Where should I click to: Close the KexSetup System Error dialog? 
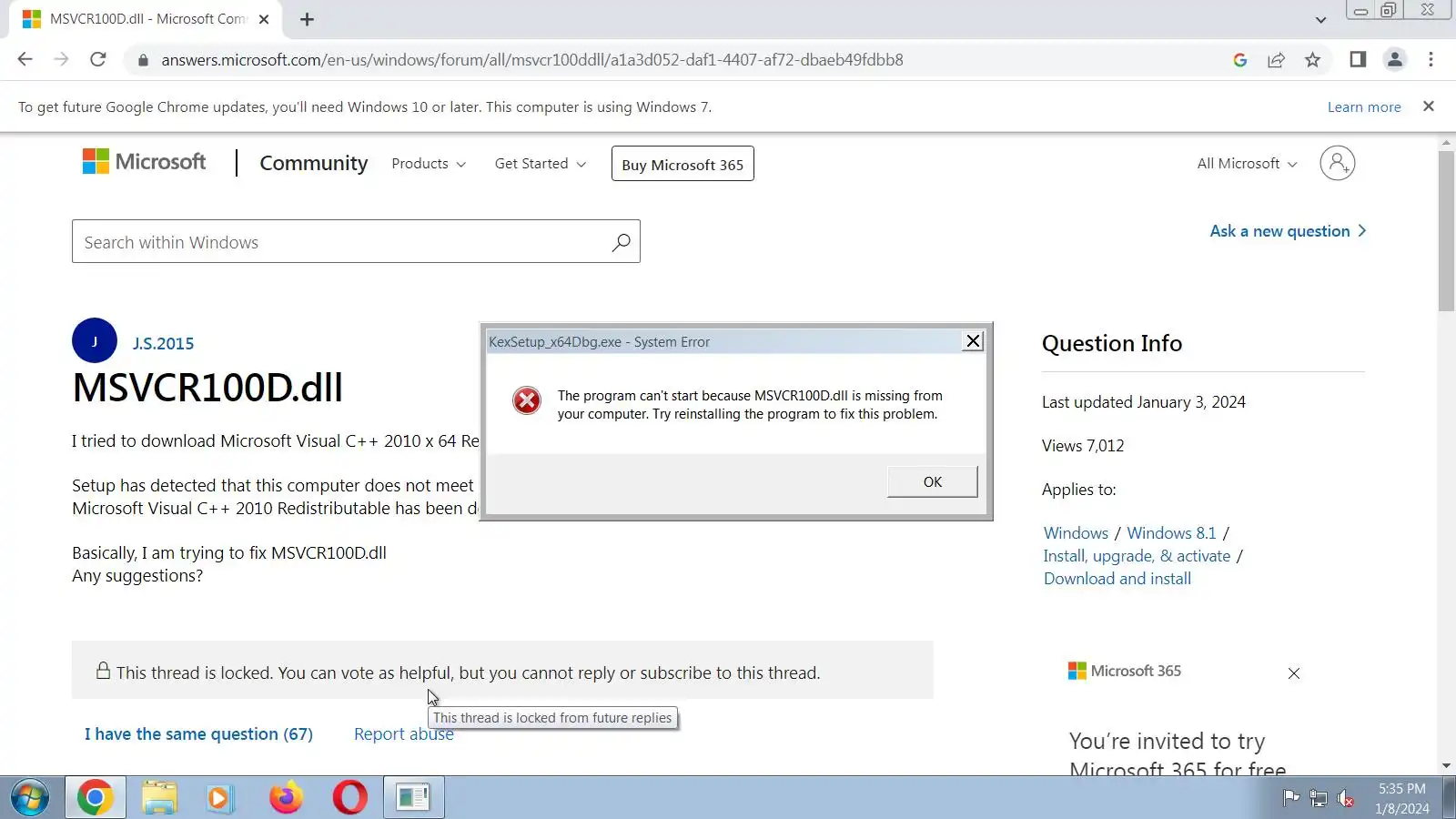click(973, 341)
